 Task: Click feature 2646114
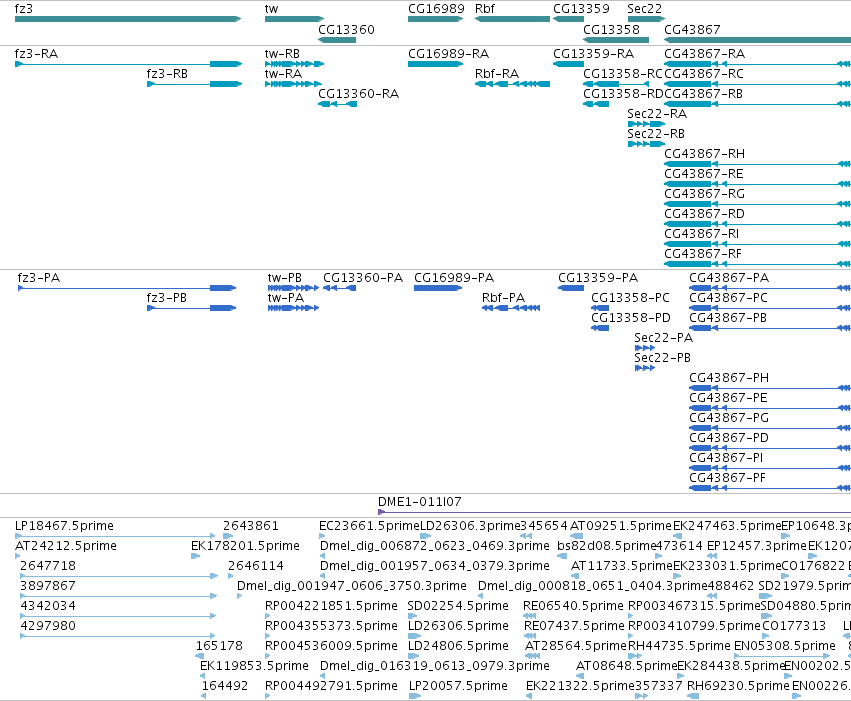(x=231, y=576)
